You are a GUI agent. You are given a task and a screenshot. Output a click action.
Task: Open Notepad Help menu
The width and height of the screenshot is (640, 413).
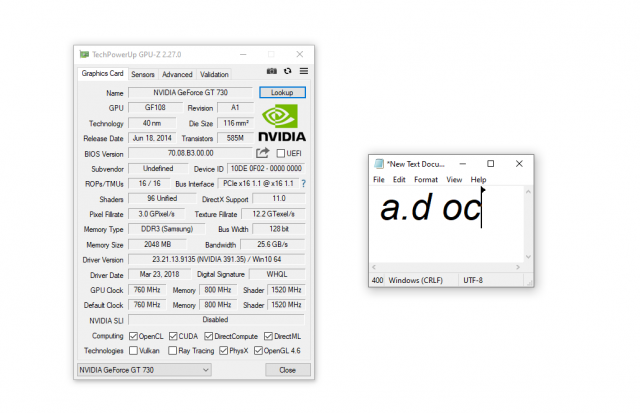(x=478, y=180)
